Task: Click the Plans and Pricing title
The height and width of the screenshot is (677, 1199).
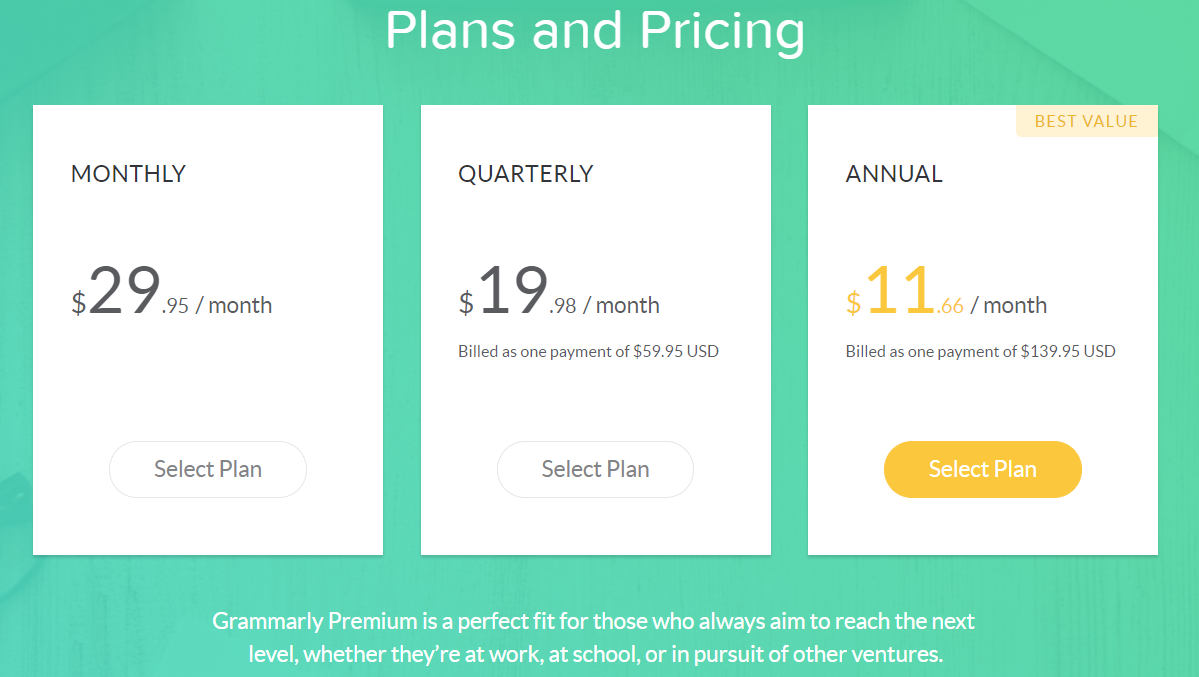Action: pos(595,31)
